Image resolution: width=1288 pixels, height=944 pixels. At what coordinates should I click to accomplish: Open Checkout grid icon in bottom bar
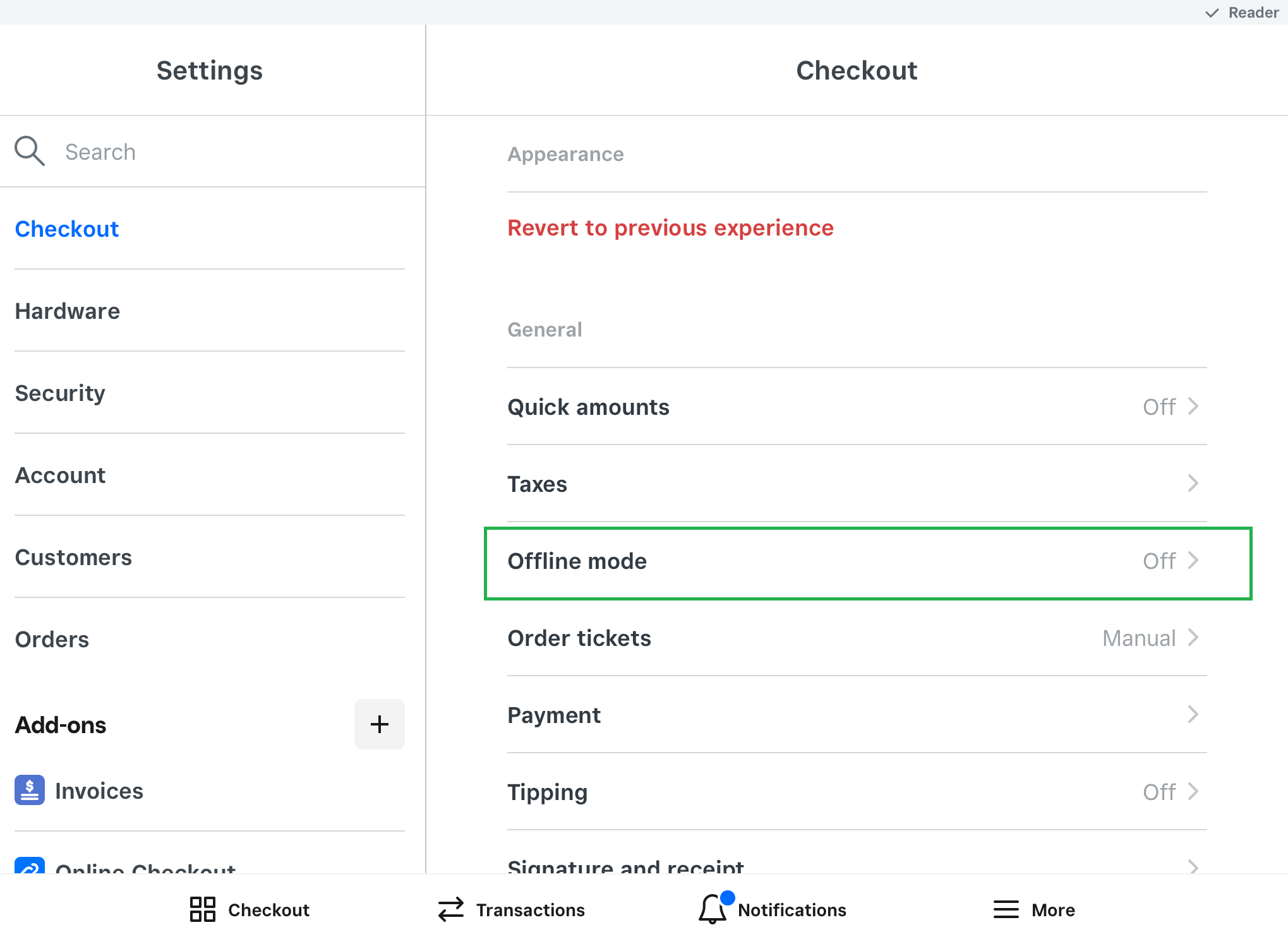(203, 909)
